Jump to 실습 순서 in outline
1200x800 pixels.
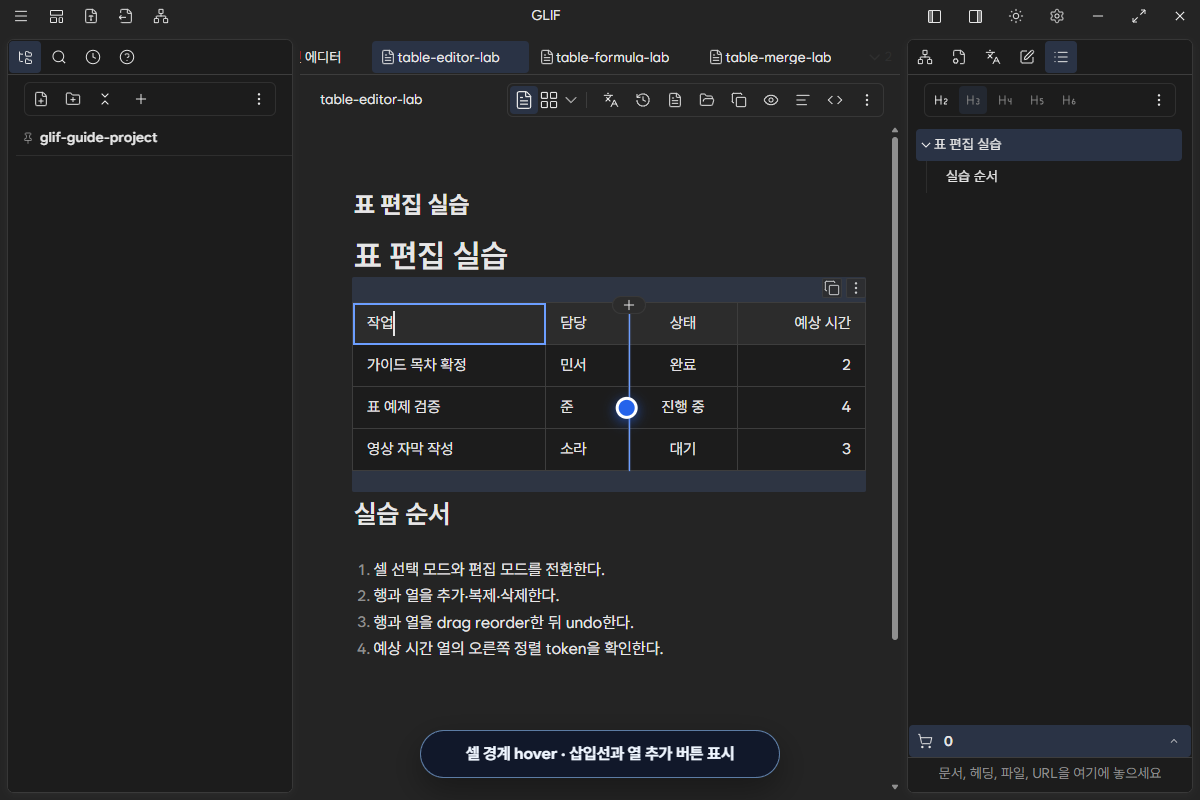click(x=972, y=176)
